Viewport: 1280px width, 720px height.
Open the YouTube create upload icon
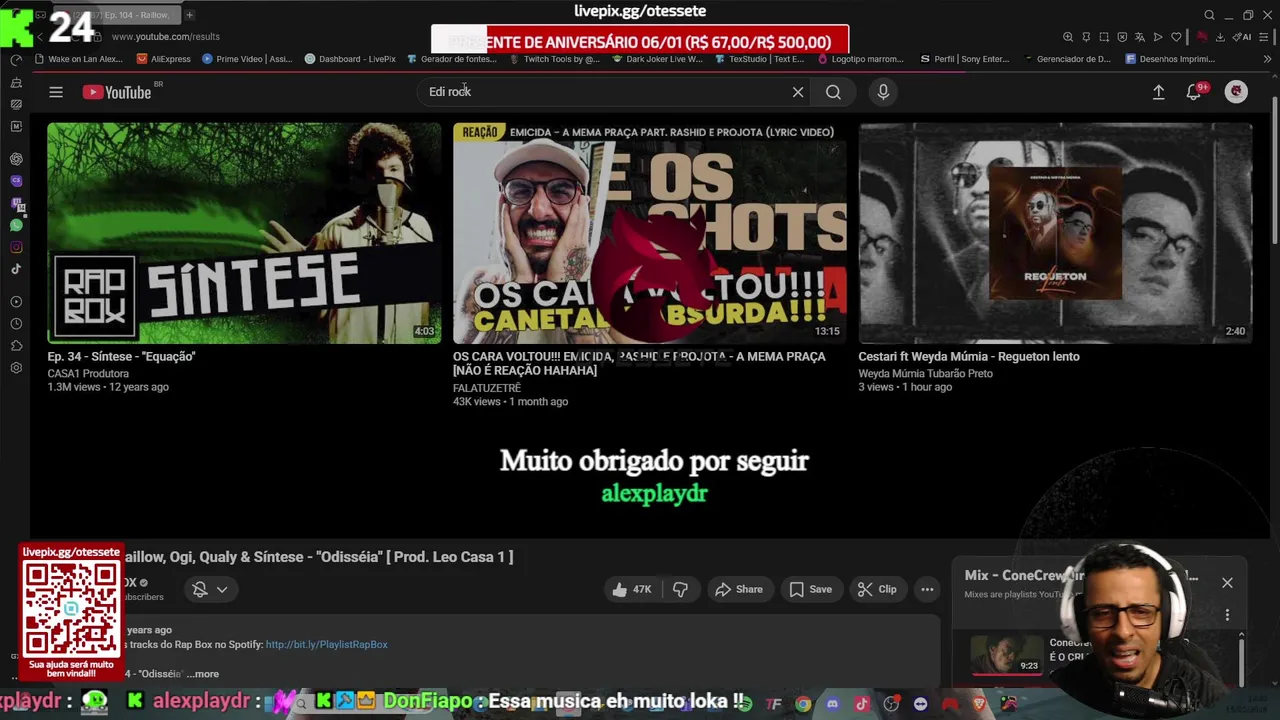(x=1158, y=92)
